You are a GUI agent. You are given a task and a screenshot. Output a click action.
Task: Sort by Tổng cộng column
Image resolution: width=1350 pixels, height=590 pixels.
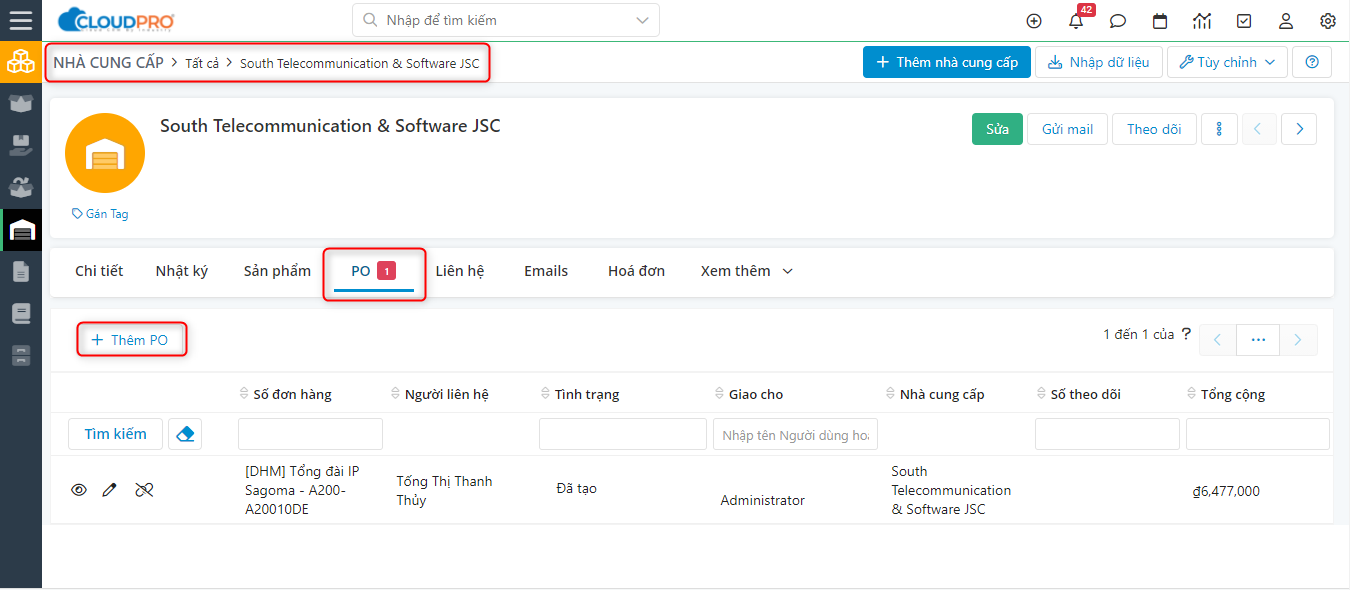tap(1226, 394)
